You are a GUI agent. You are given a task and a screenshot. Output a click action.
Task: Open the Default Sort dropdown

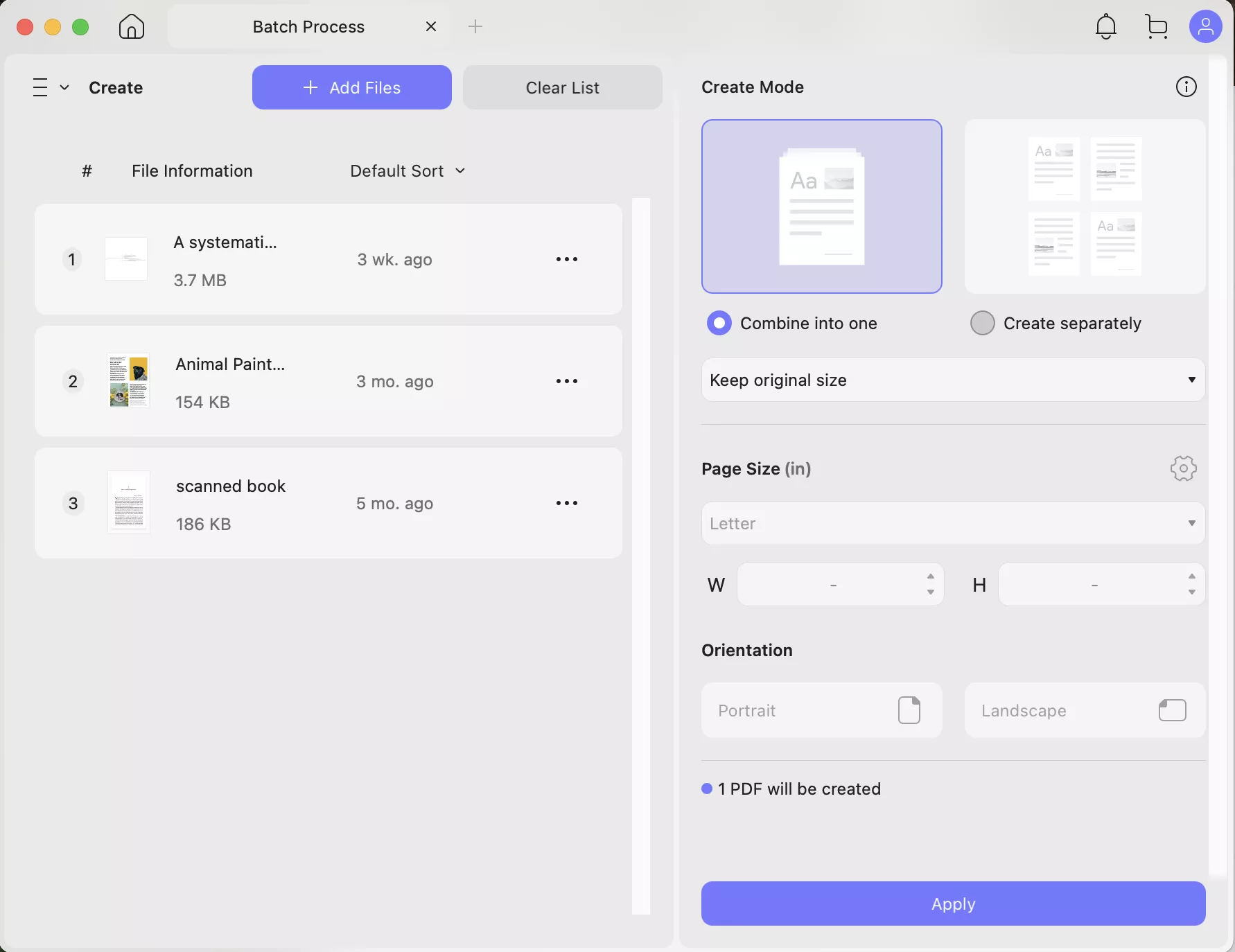click(408, 170)
